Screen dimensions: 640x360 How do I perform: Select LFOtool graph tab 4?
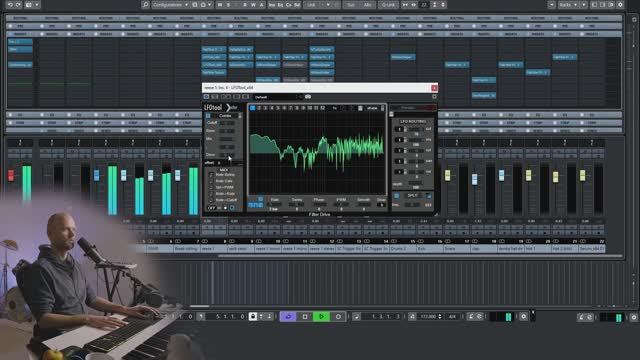271,108
